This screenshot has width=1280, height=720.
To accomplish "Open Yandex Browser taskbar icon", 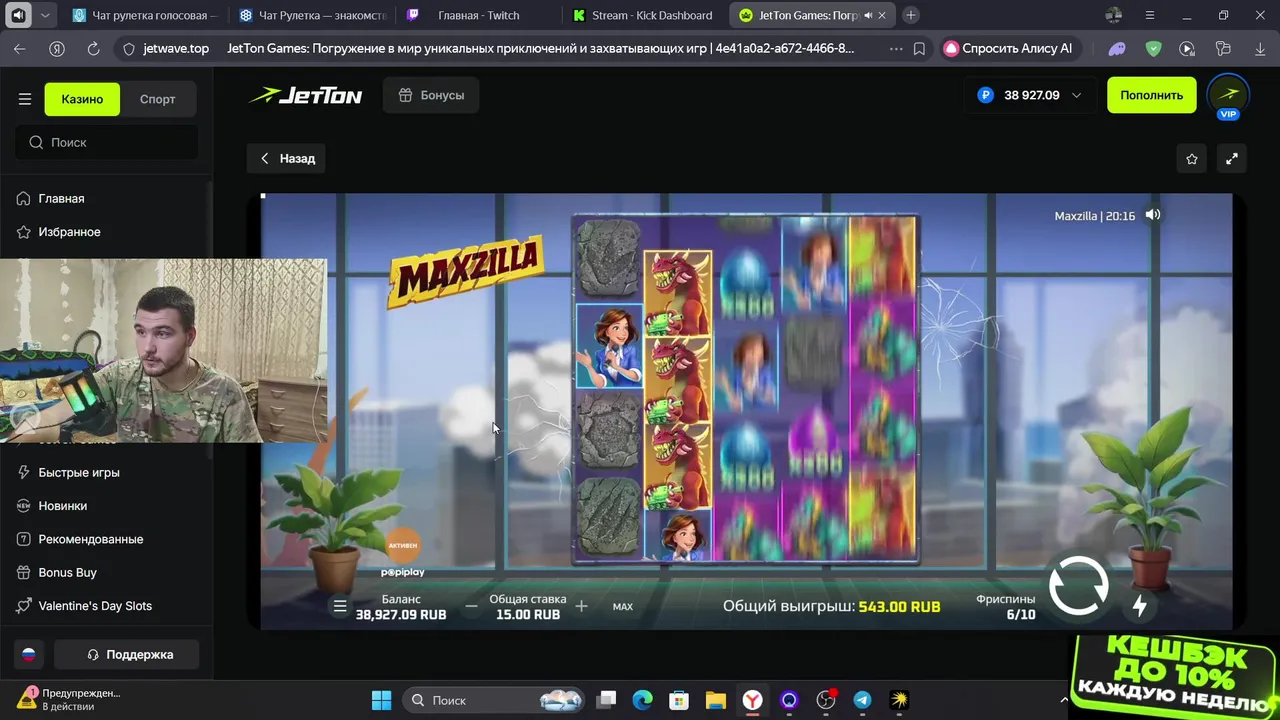I will click(752, 700).
